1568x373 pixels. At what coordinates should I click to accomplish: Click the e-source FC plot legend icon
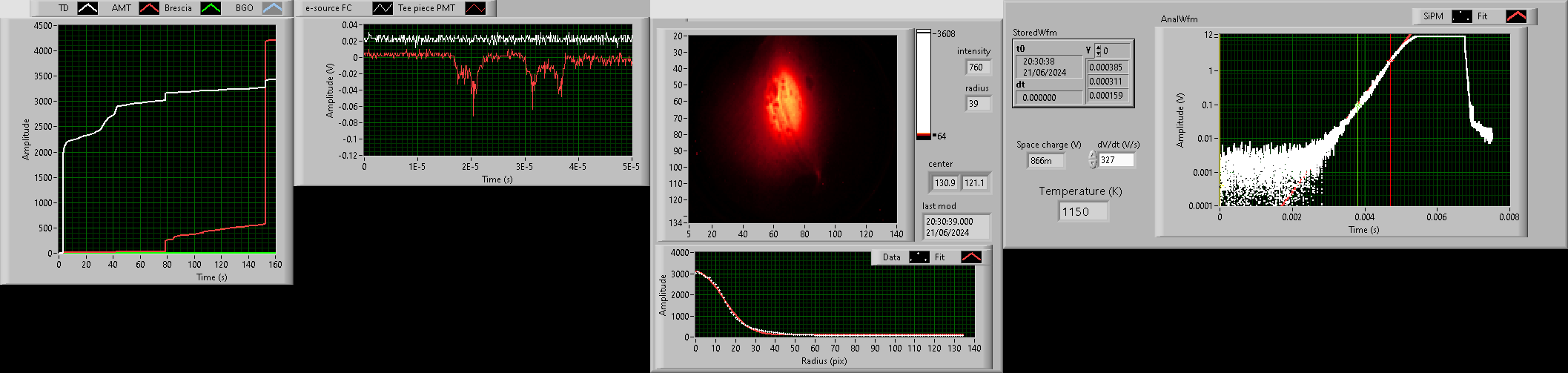tap(383, 8)
